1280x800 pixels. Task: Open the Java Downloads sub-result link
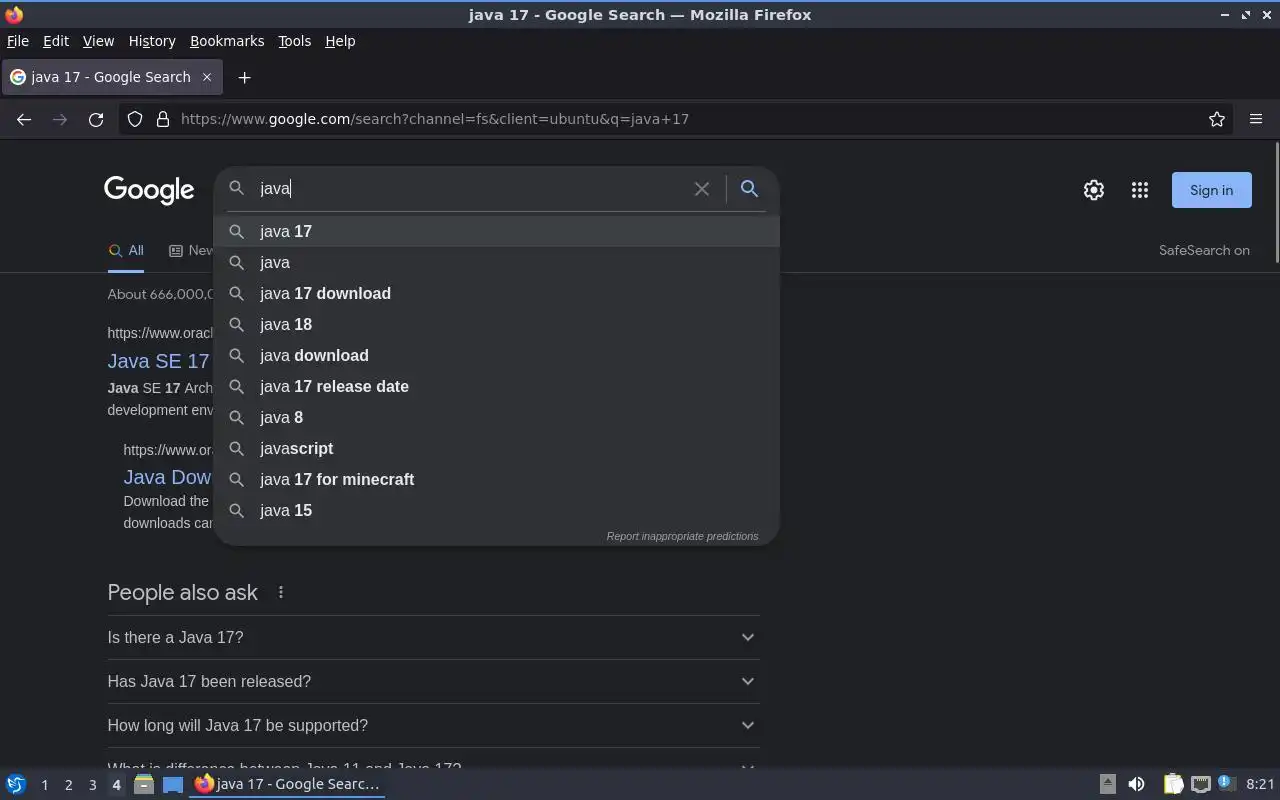click(x=168, y=477)
